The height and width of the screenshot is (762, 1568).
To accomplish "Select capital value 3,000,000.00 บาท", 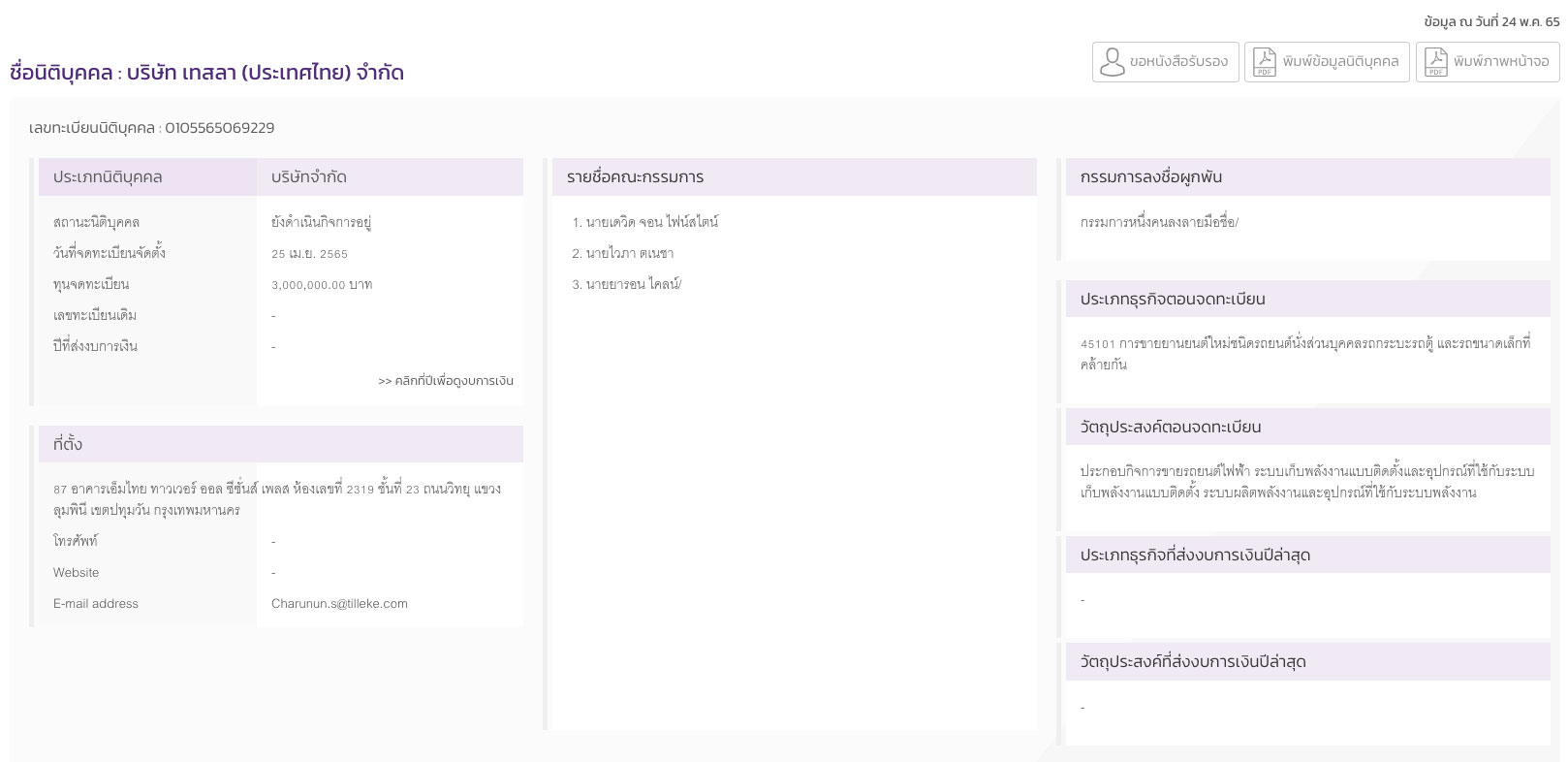I will coord(322,285).
